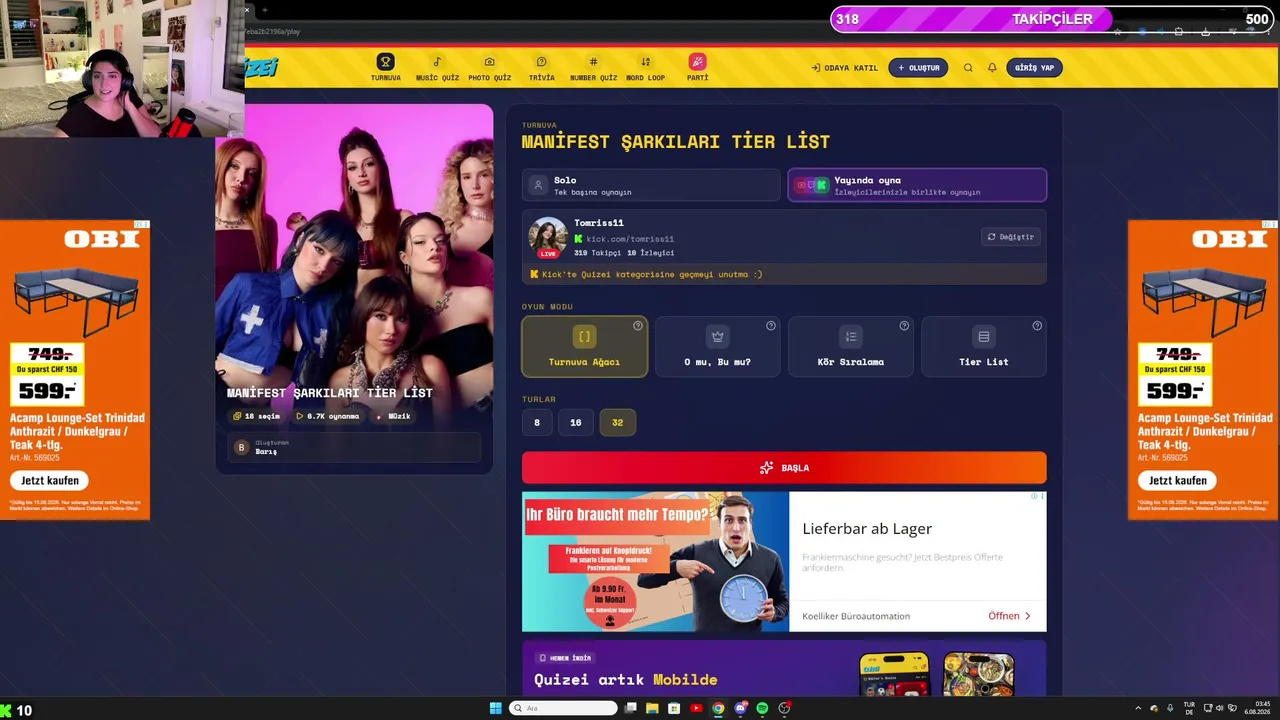Click the Müzik category tag

tap(394, 416)
